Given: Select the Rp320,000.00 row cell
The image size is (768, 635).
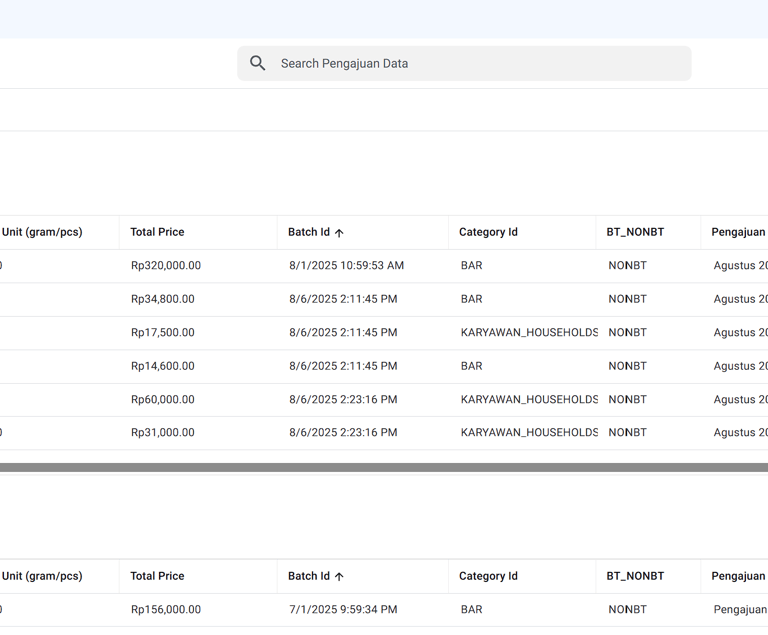Looking at the screenshot, I should pos(166,266).
